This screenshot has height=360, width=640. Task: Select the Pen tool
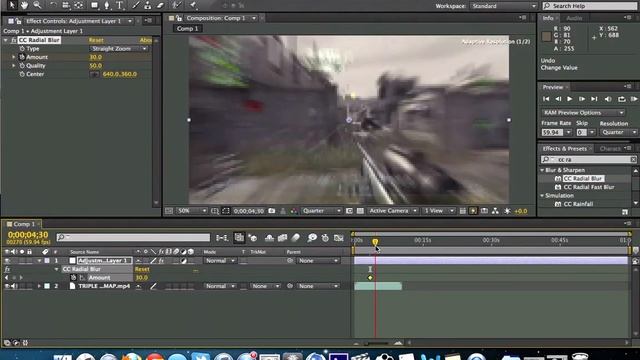(x=107, y=5)
